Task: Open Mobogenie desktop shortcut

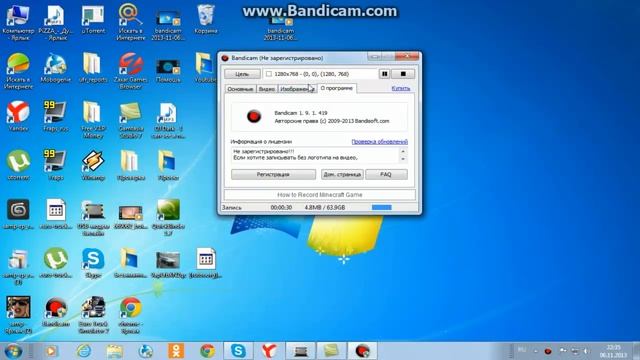Action: point(56,68)
